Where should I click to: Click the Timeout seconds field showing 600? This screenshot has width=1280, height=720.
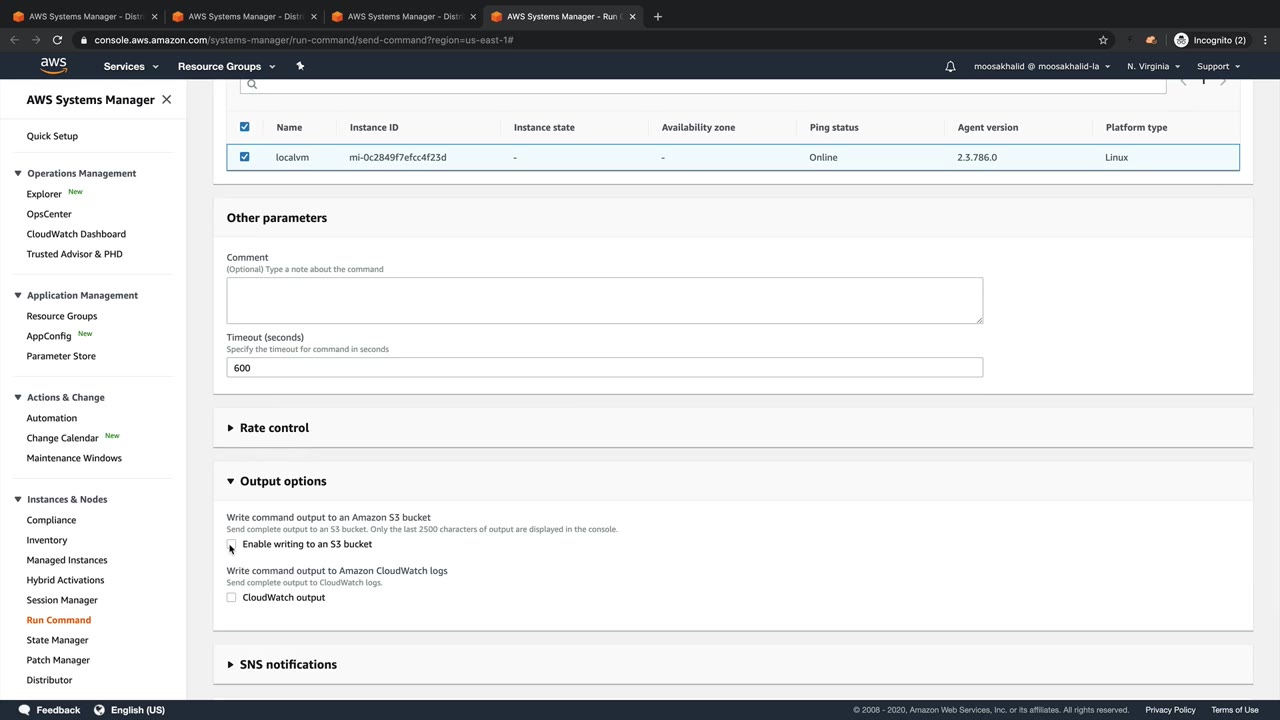[x=604, y=368]
